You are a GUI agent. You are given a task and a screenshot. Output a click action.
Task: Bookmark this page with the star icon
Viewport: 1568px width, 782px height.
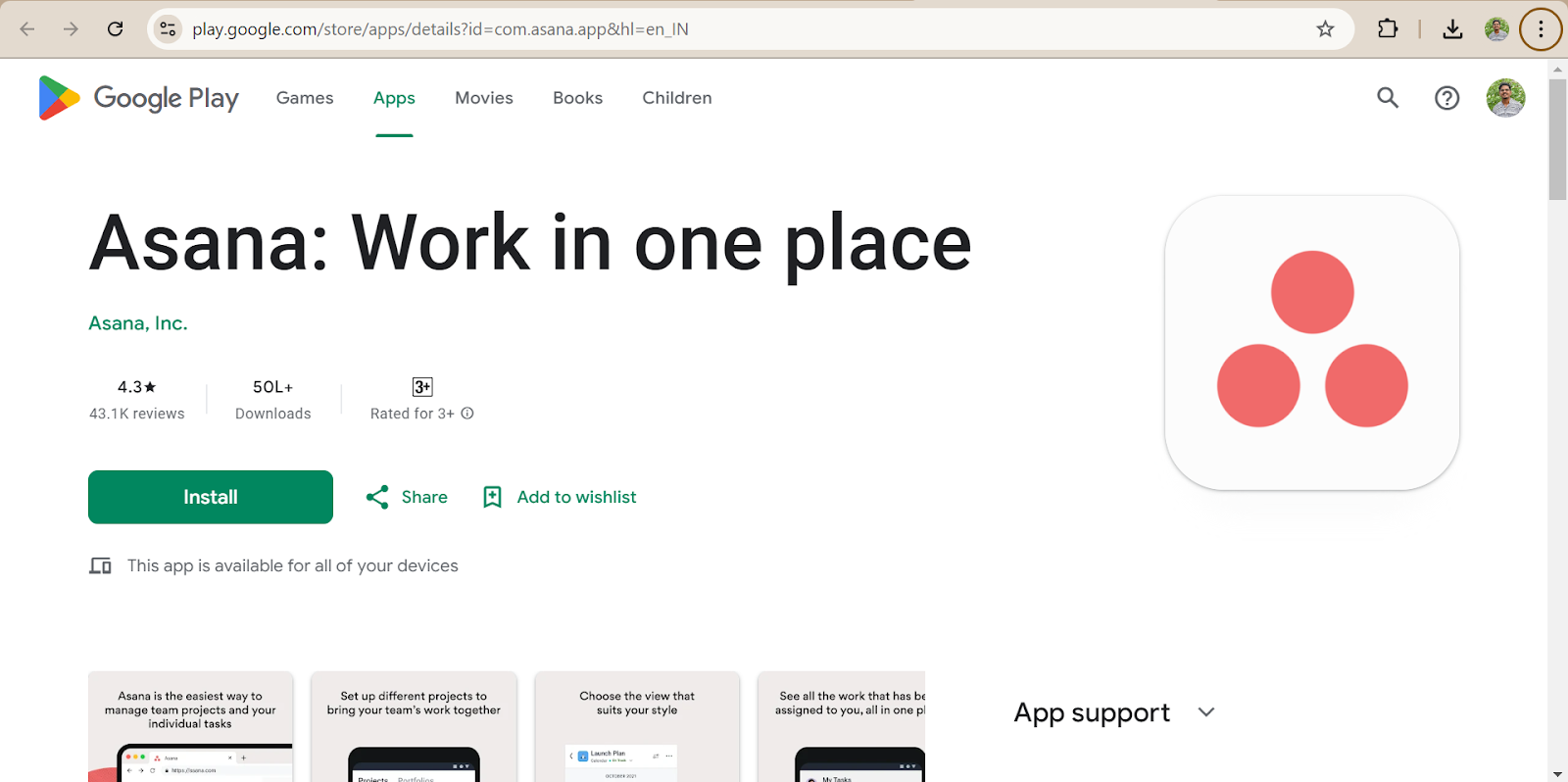pyautogui.click(x=1325, y=29)
